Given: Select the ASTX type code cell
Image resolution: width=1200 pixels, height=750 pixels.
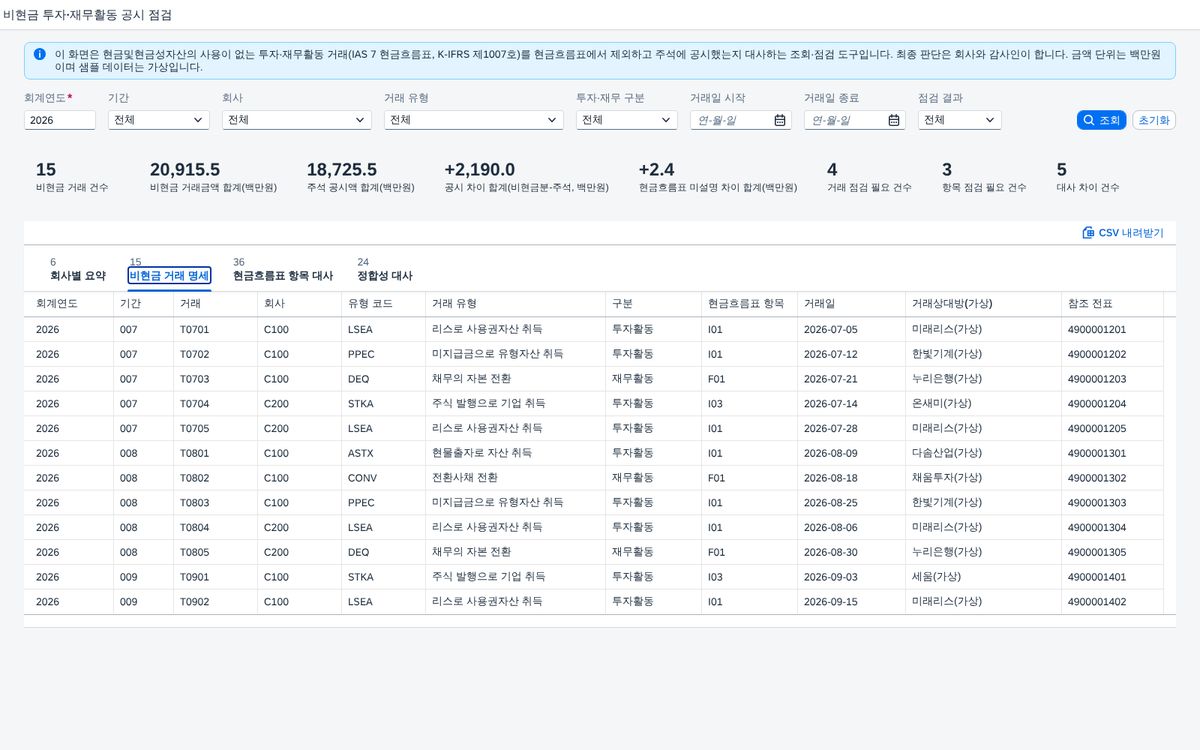Looking at the screenshot, I should pyautogui.click(x=361, y=453).
